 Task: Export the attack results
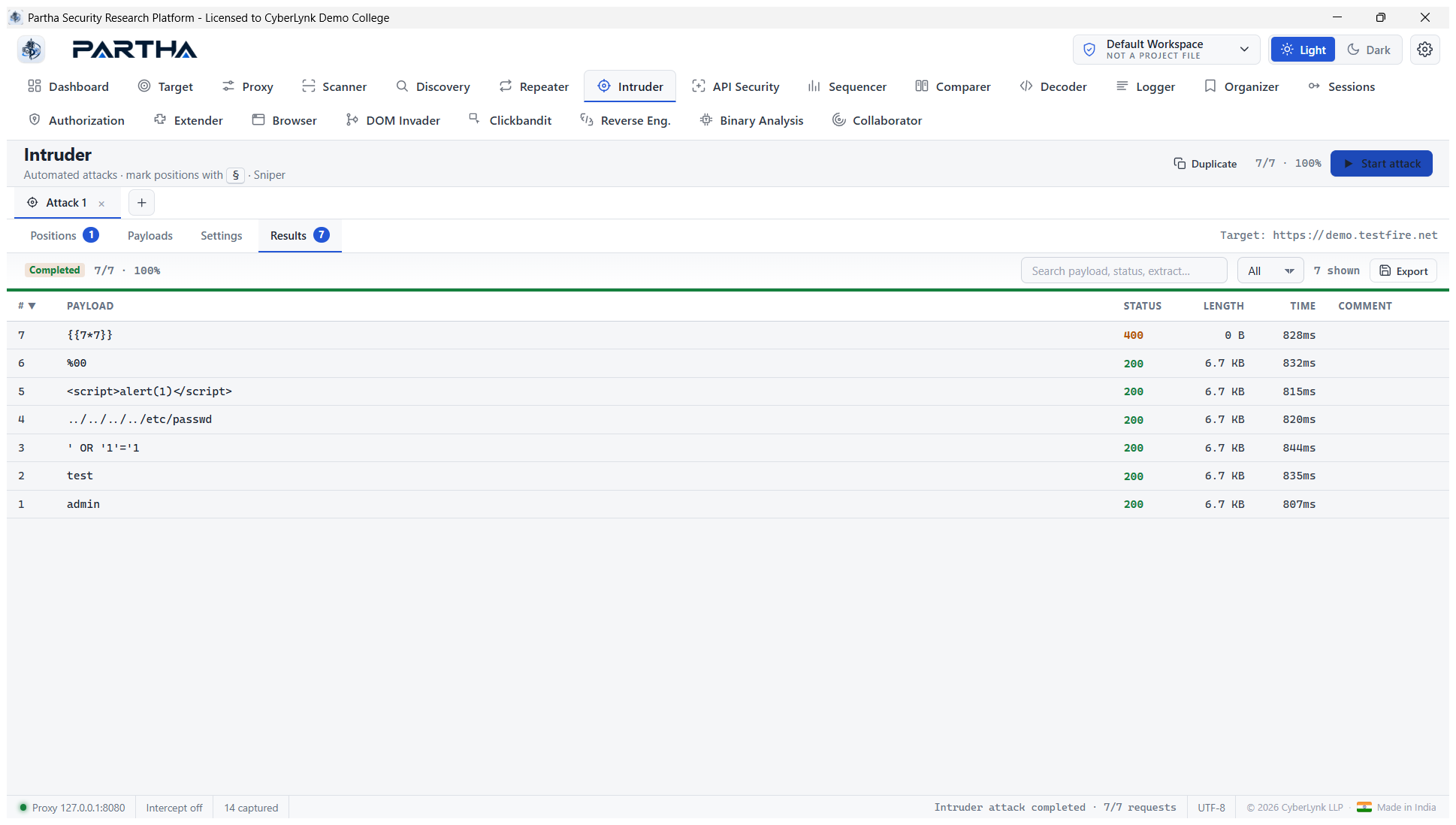[1403, 271]
